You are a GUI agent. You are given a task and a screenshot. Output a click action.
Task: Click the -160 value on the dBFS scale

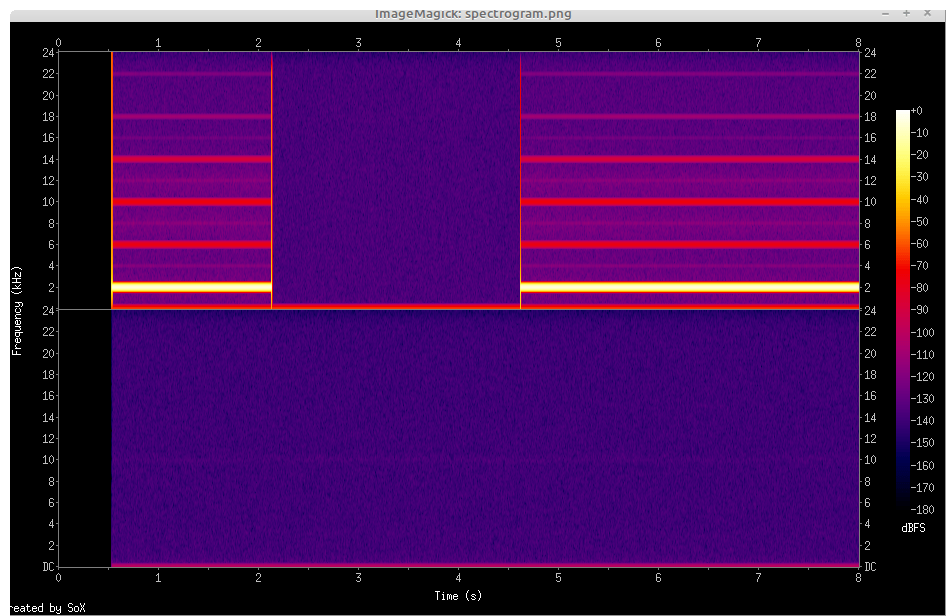click(x=922, y=466)
